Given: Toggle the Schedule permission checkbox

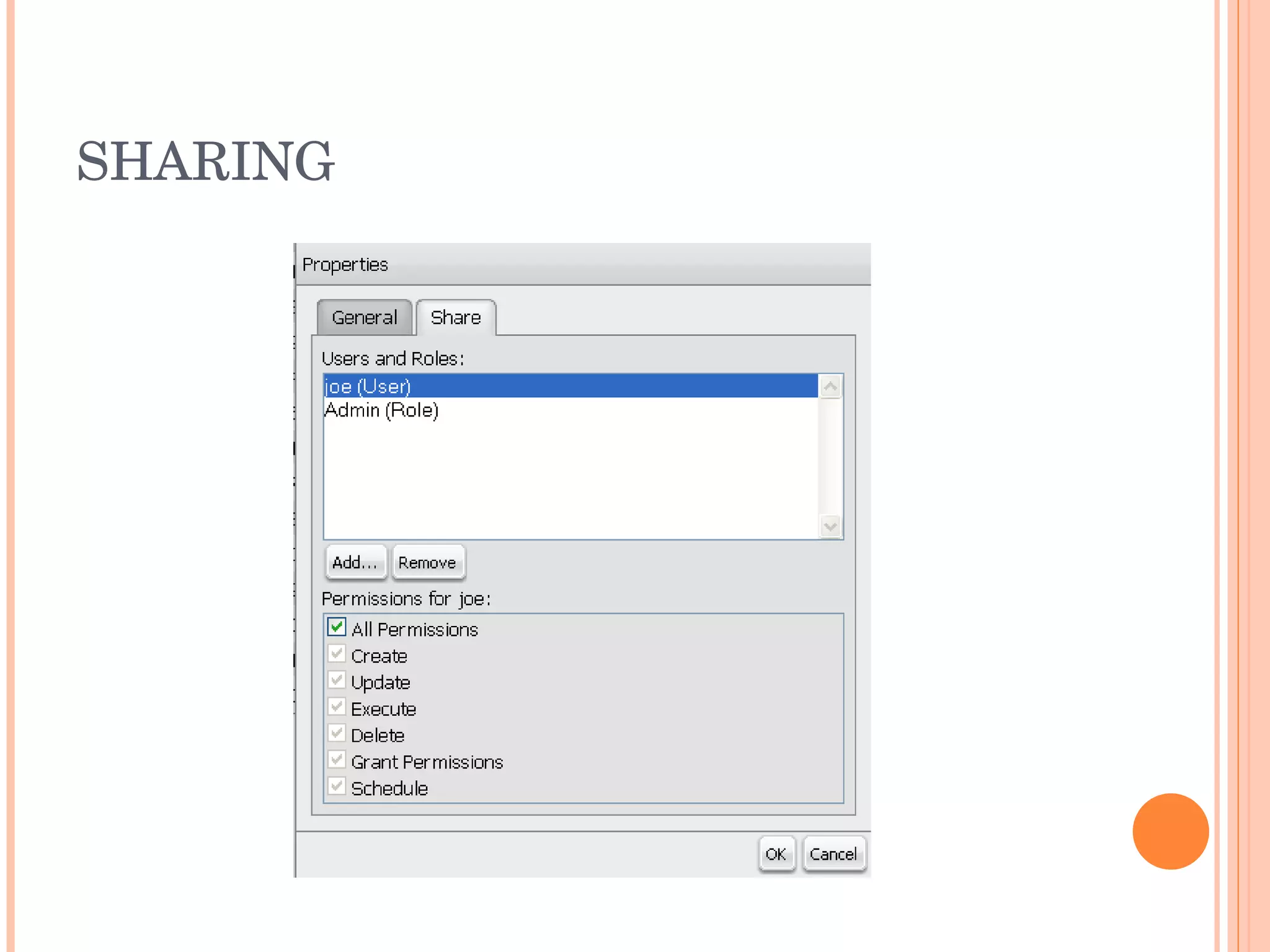Looking at the screenshot, I should 337,787.
